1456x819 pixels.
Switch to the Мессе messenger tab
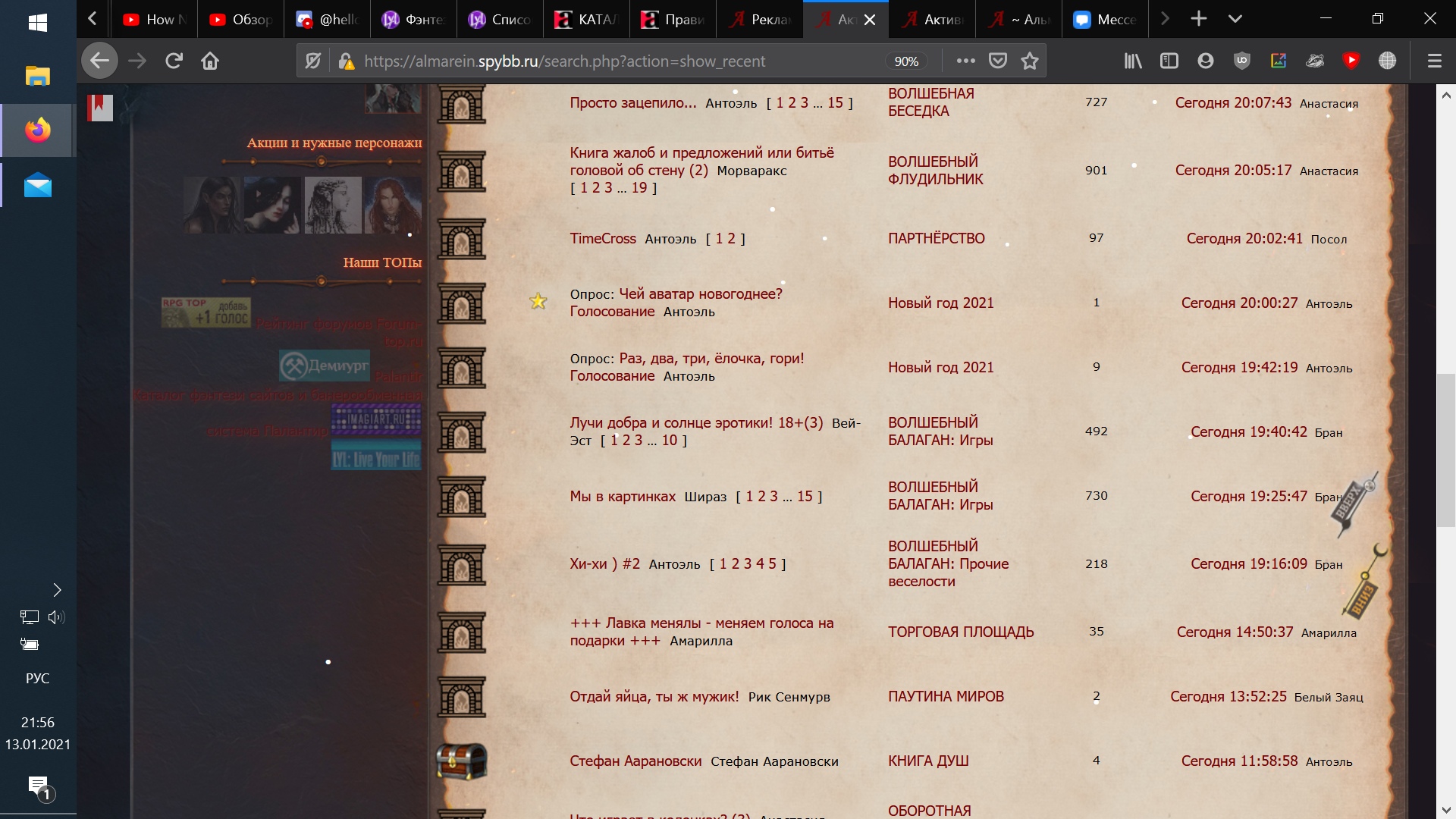1104,20
